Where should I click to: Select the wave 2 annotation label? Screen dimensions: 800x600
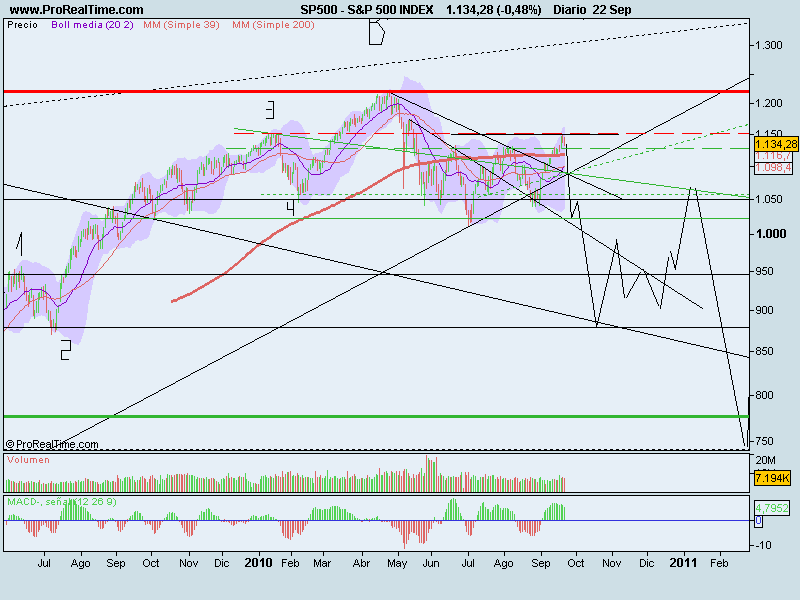[65, 350]
